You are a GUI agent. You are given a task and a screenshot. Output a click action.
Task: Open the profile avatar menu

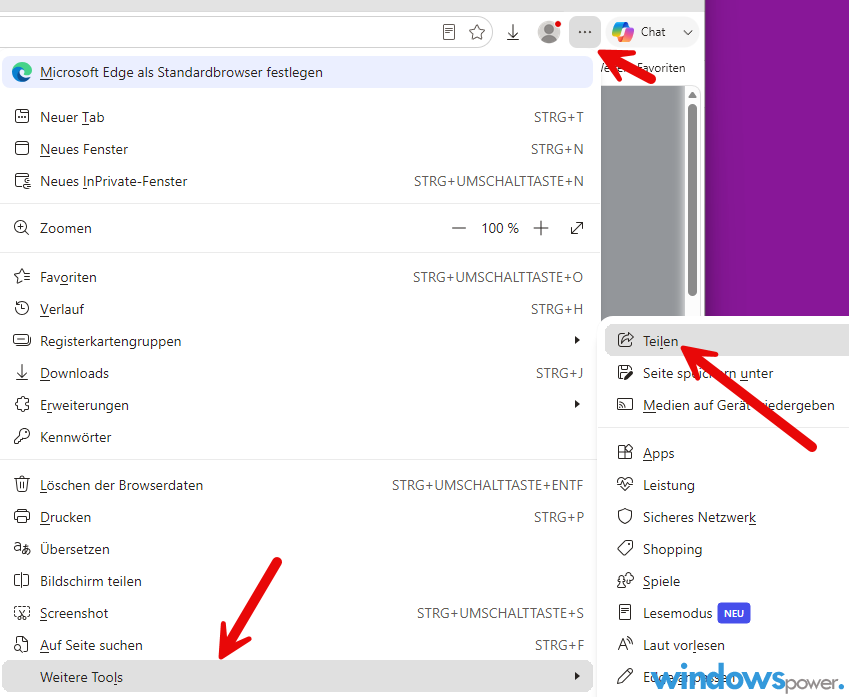point(549,32)
